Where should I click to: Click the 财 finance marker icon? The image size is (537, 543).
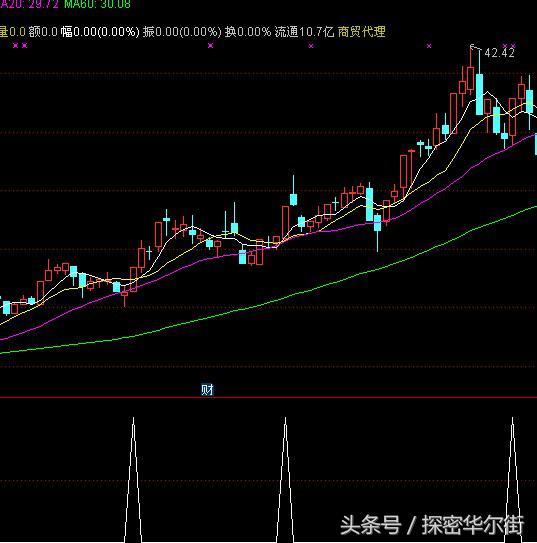click(207, 390)
